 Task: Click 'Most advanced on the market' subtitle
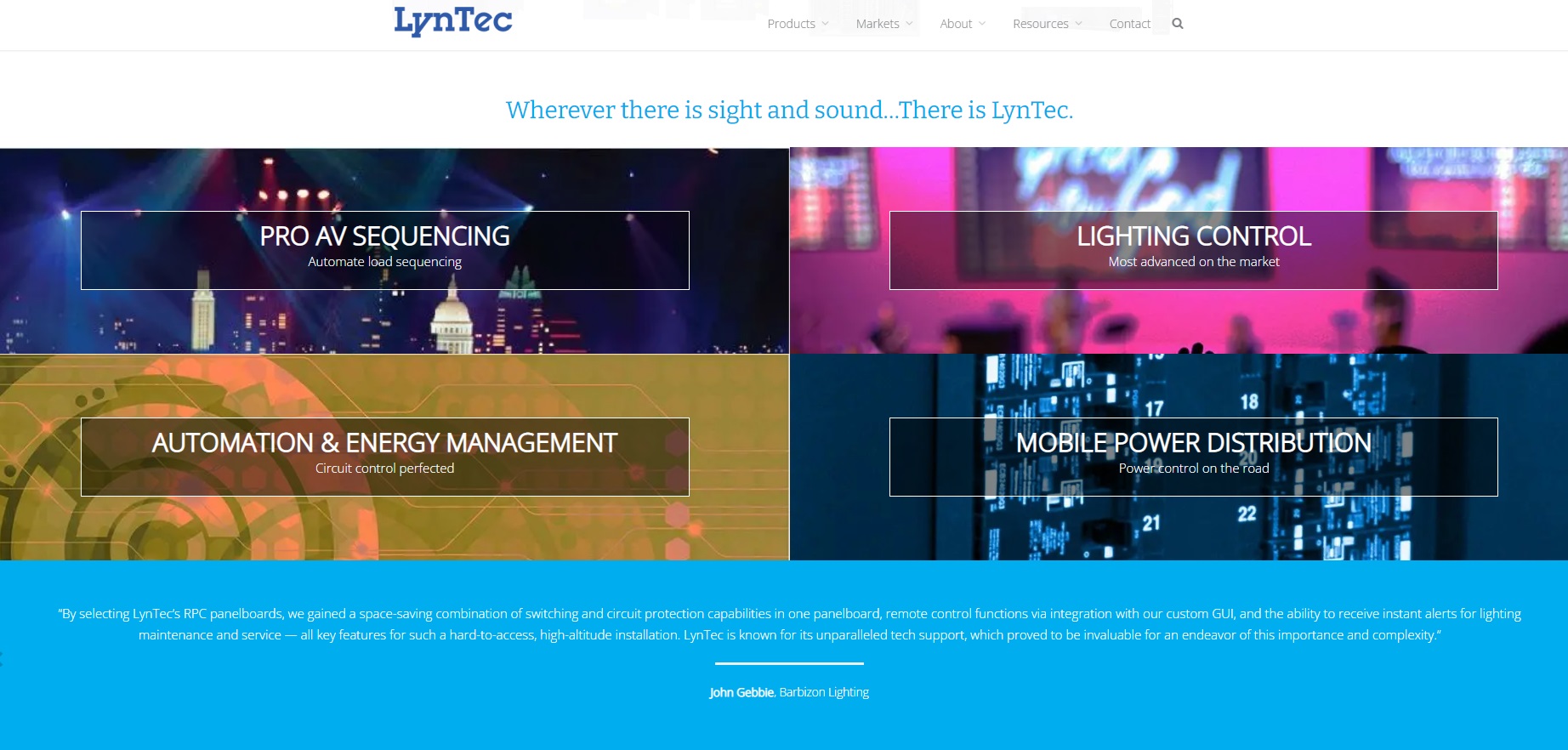tap(1194, 262)
